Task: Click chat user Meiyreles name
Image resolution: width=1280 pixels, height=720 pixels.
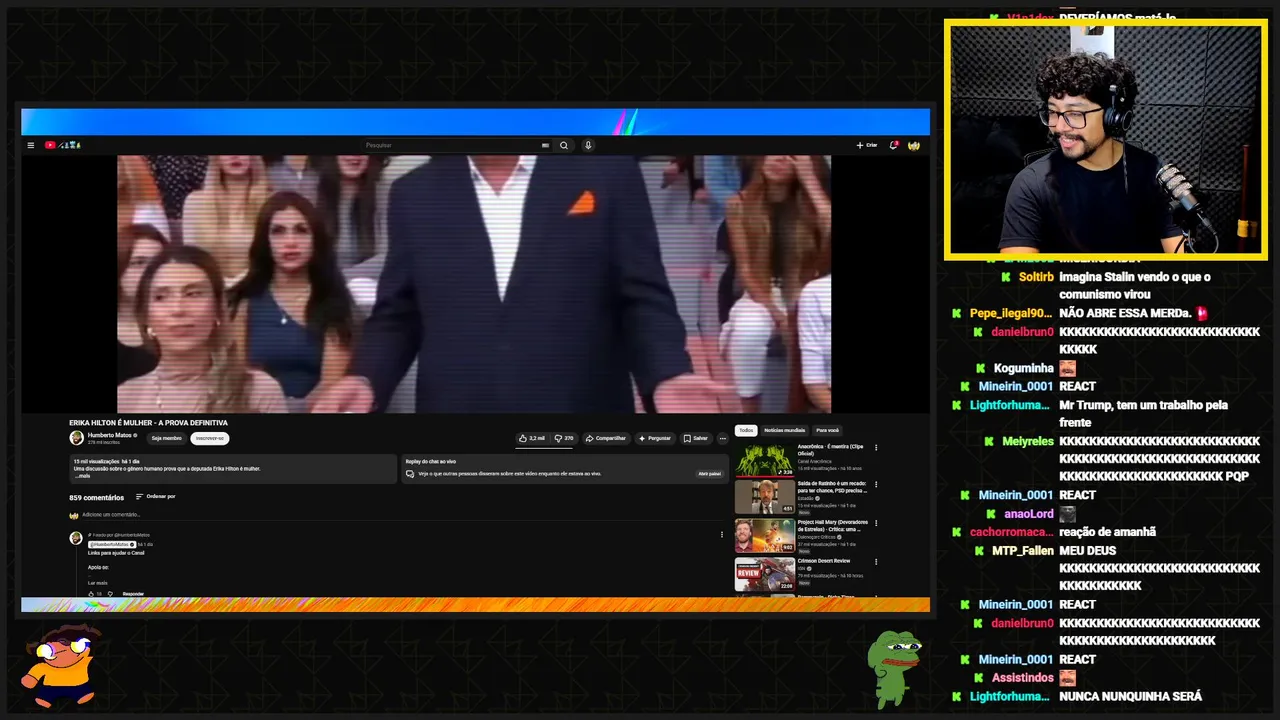Action: pyautogui.click(x=1028, y=441)
